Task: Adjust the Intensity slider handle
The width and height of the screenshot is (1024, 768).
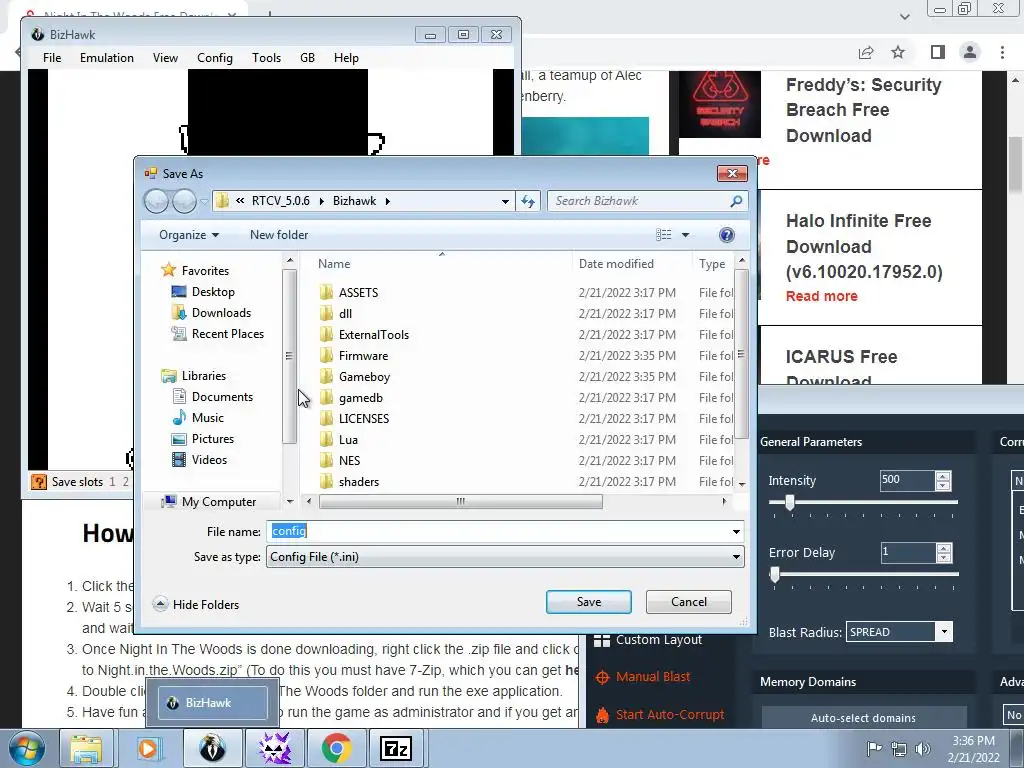Action: point(790,502)
